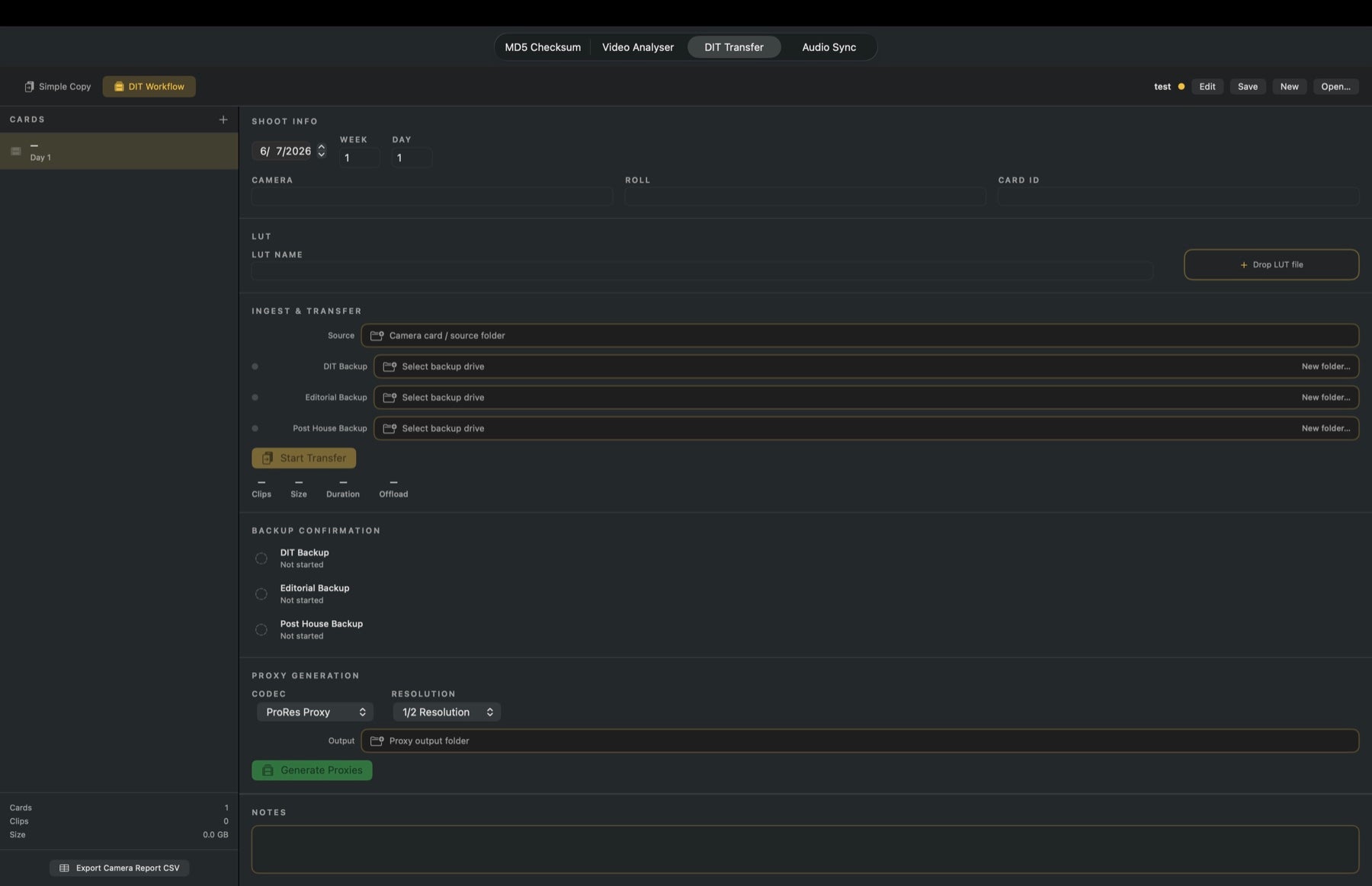The width and height of the screenshot is (1372, 886).
Task: Click the Source folder browse icon
Action: [x=377, y=335]
